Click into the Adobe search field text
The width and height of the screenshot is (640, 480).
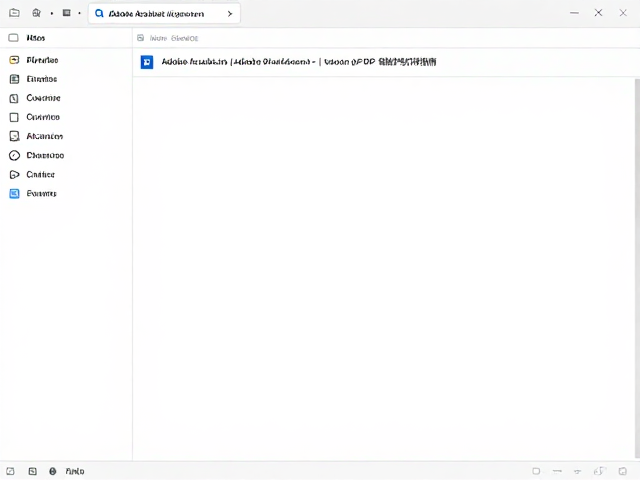[x=156, y=14]
